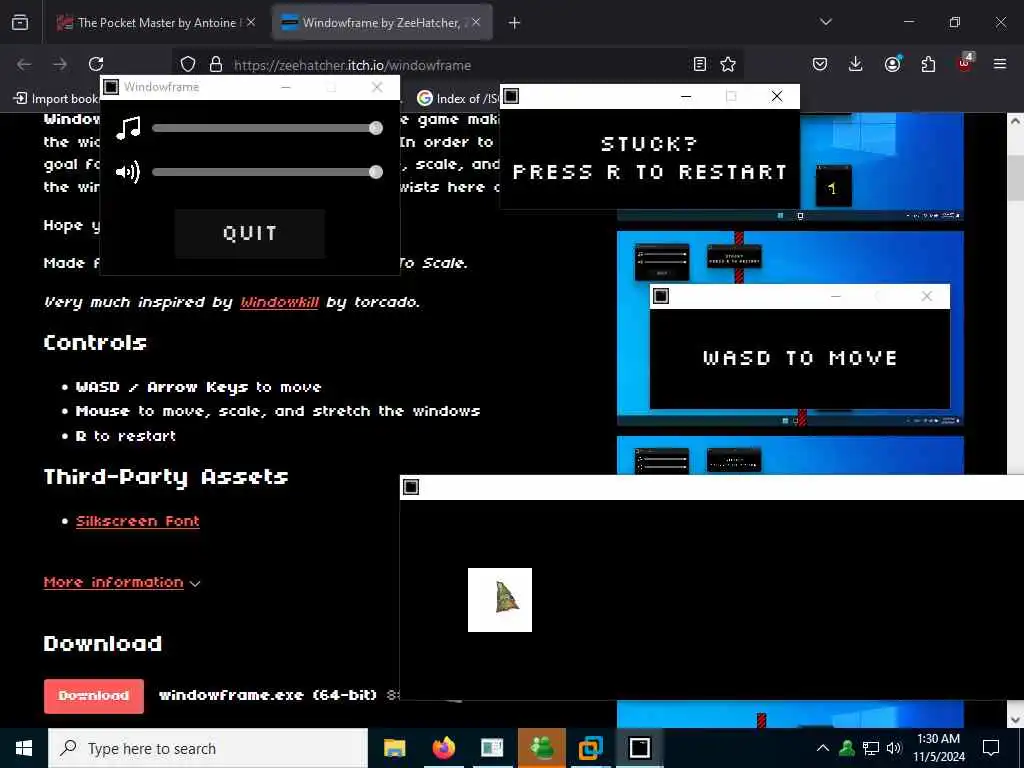Open the Windowkill link
The width and height of the screenshot is (1024, 768).
[280, 302]
